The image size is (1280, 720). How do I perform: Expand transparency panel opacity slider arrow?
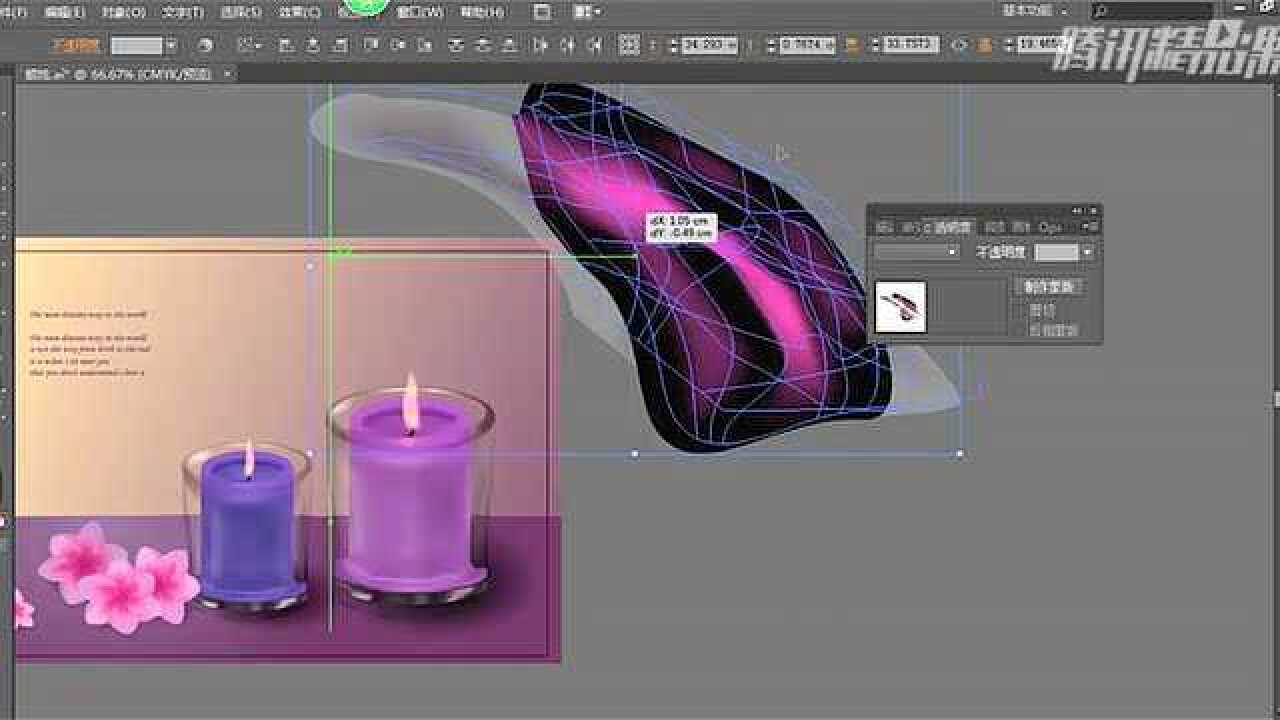[x=1088, y=253]
